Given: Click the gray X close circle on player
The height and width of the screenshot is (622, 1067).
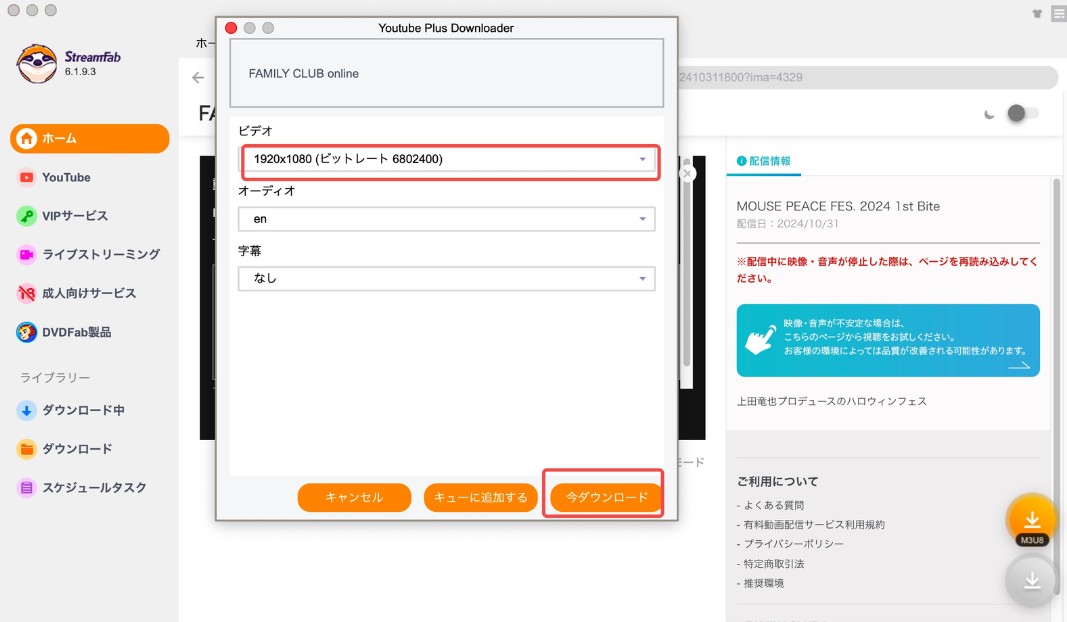Looking at the screenshot, I should coord(687,174).
